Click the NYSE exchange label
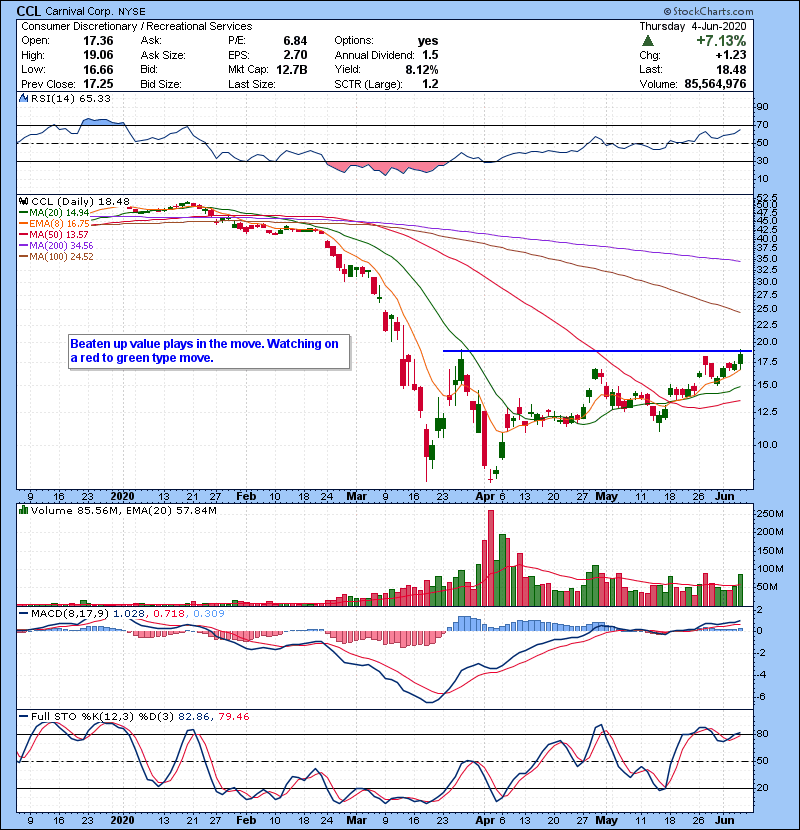Image resolution: width=800 pixels, height=830 pixels. tap(132, 11)
